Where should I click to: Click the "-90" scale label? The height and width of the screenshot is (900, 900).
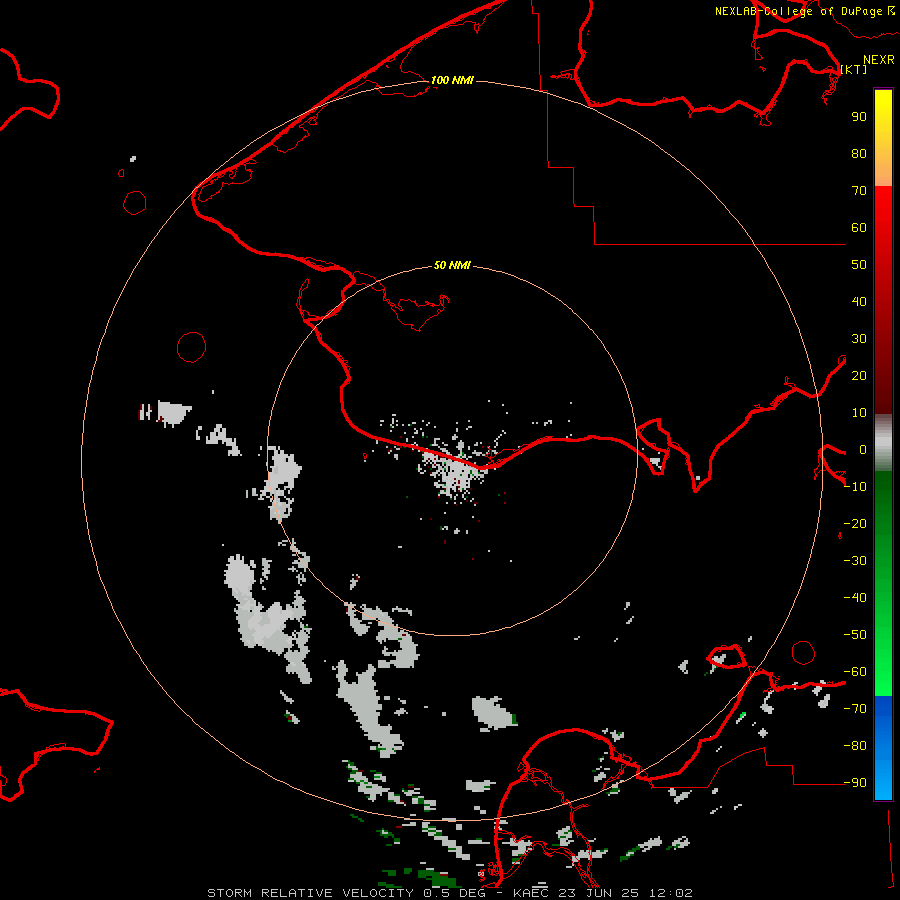pyautogui.click(x=855, y=783)
